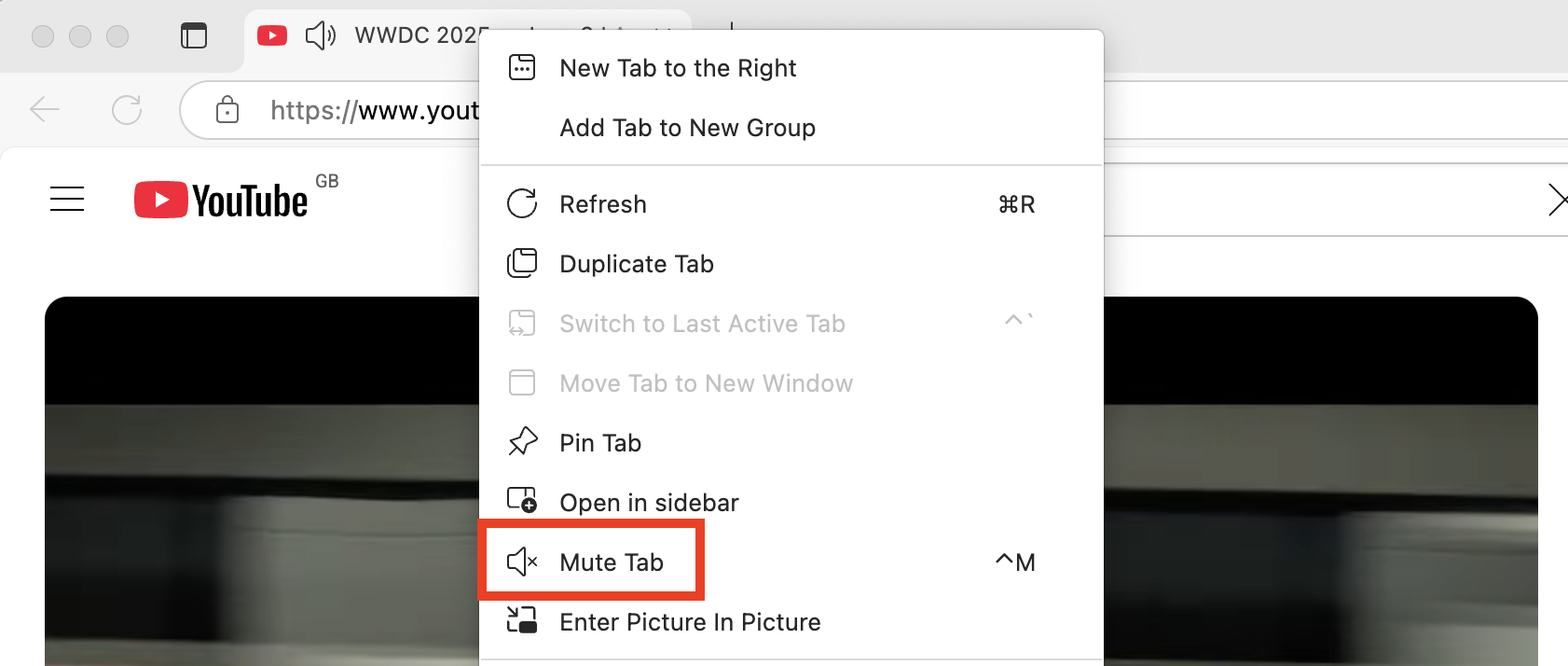Click the video player area
The height and width of the screenshot is (666, 1568).
click(x=261, y=485)
